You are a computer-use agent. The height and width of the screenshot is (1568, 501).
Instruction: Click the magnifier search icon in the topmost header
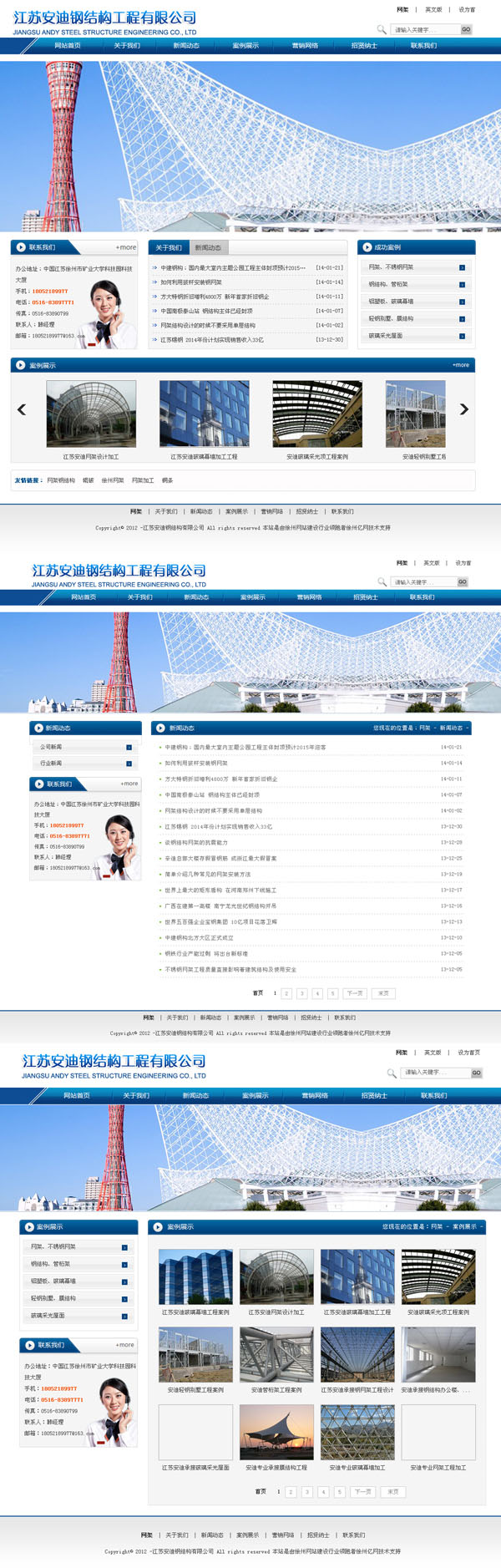(382, 29)
